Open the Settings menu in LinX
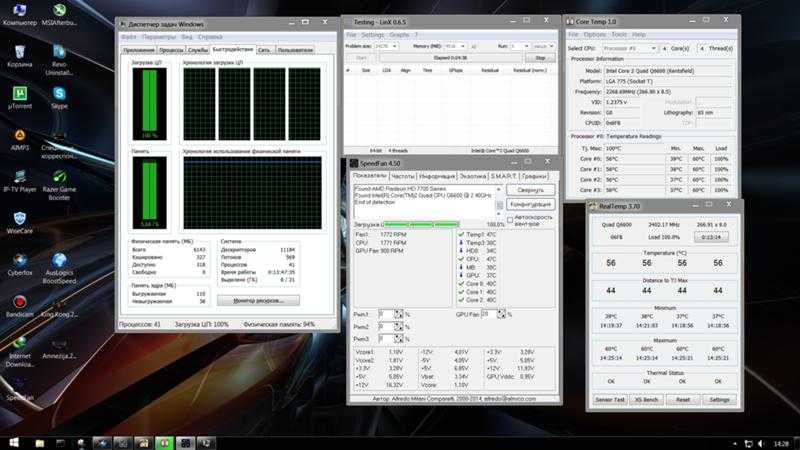This screenshot has height=450, width=800. [x=372, y=35]
